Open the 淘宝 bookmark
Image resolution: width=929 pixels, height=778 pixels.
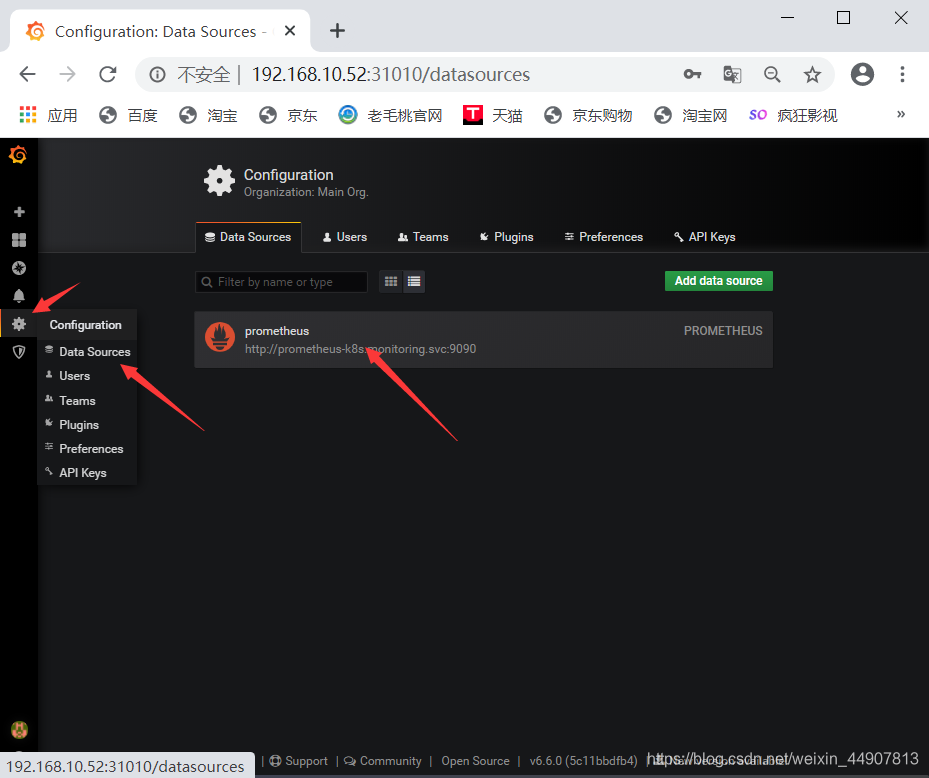pyautogui.click(x=209, y=115)
